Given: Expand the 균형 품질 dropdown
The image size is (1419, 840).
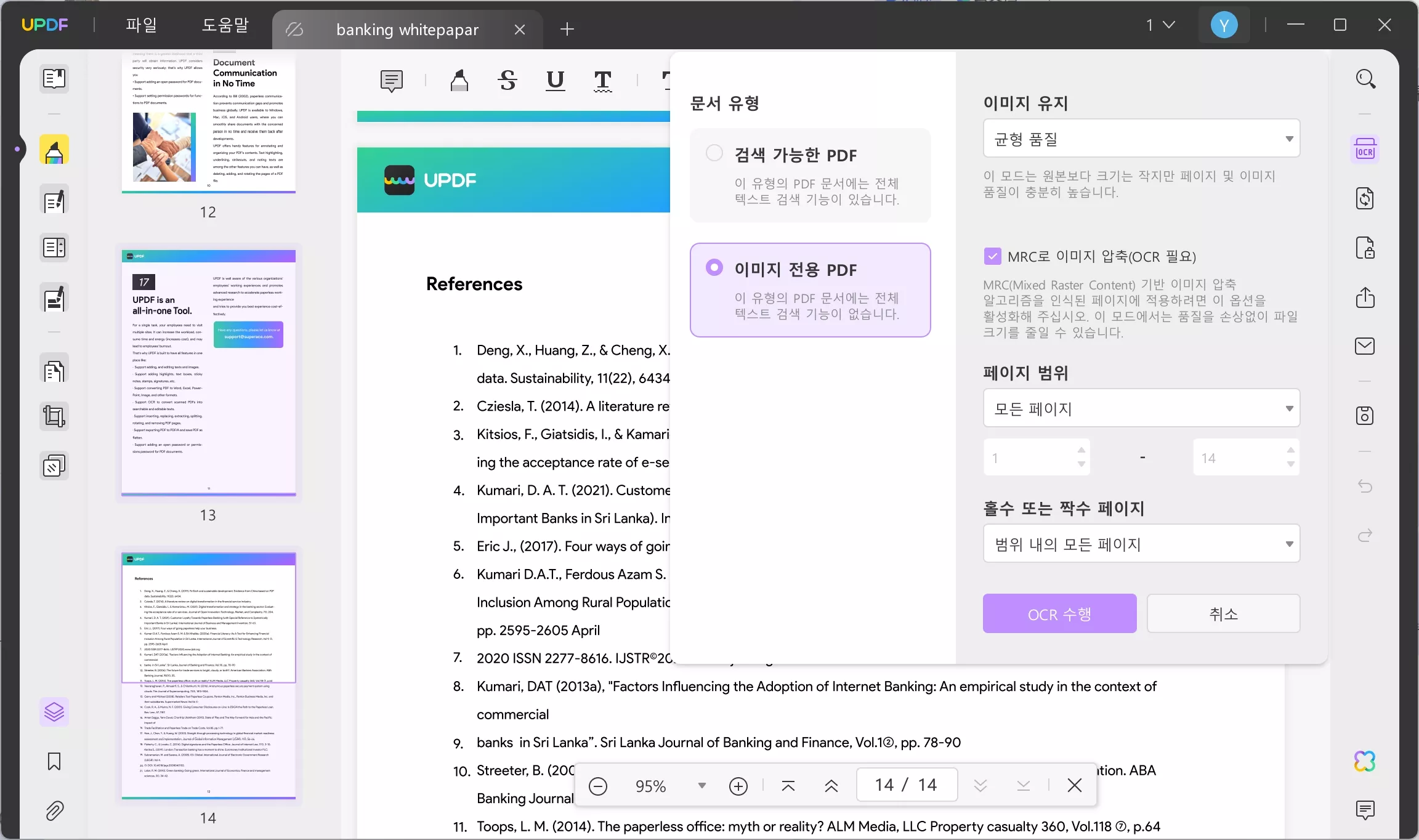Looking at the screenshot, I should coord(1141,139).
